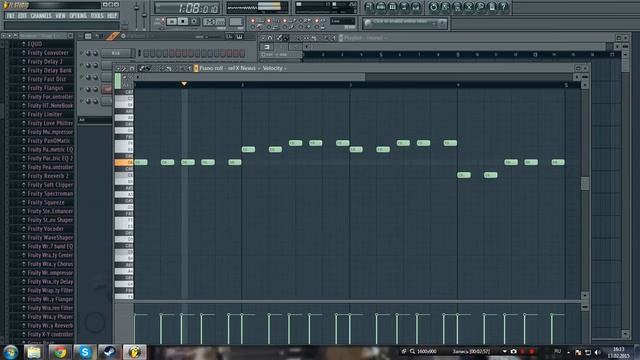Click the audio editor scissors toolbar icon
This screenshot has width=640, height=360.
pos(469,7)
